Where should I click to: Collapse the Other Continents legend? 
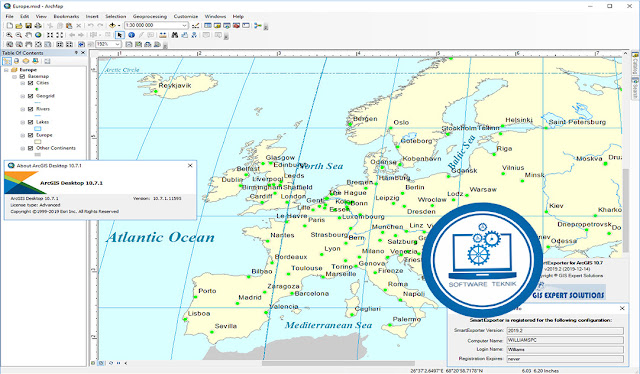point(23,148)
